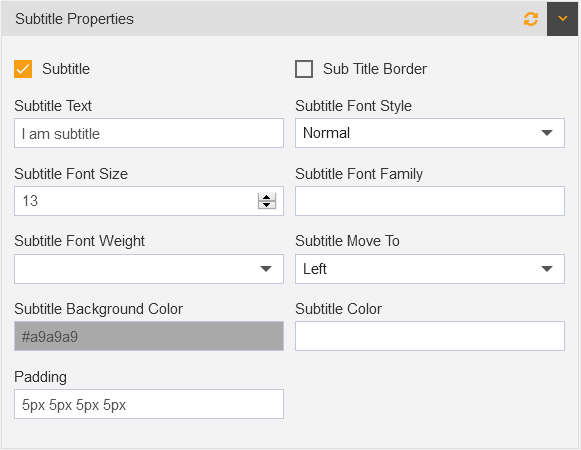Image resolution: width=581 pixels, height=450 pixels.
Task: Click the arrow of Move To dropdown
Action: click(547, 269)
